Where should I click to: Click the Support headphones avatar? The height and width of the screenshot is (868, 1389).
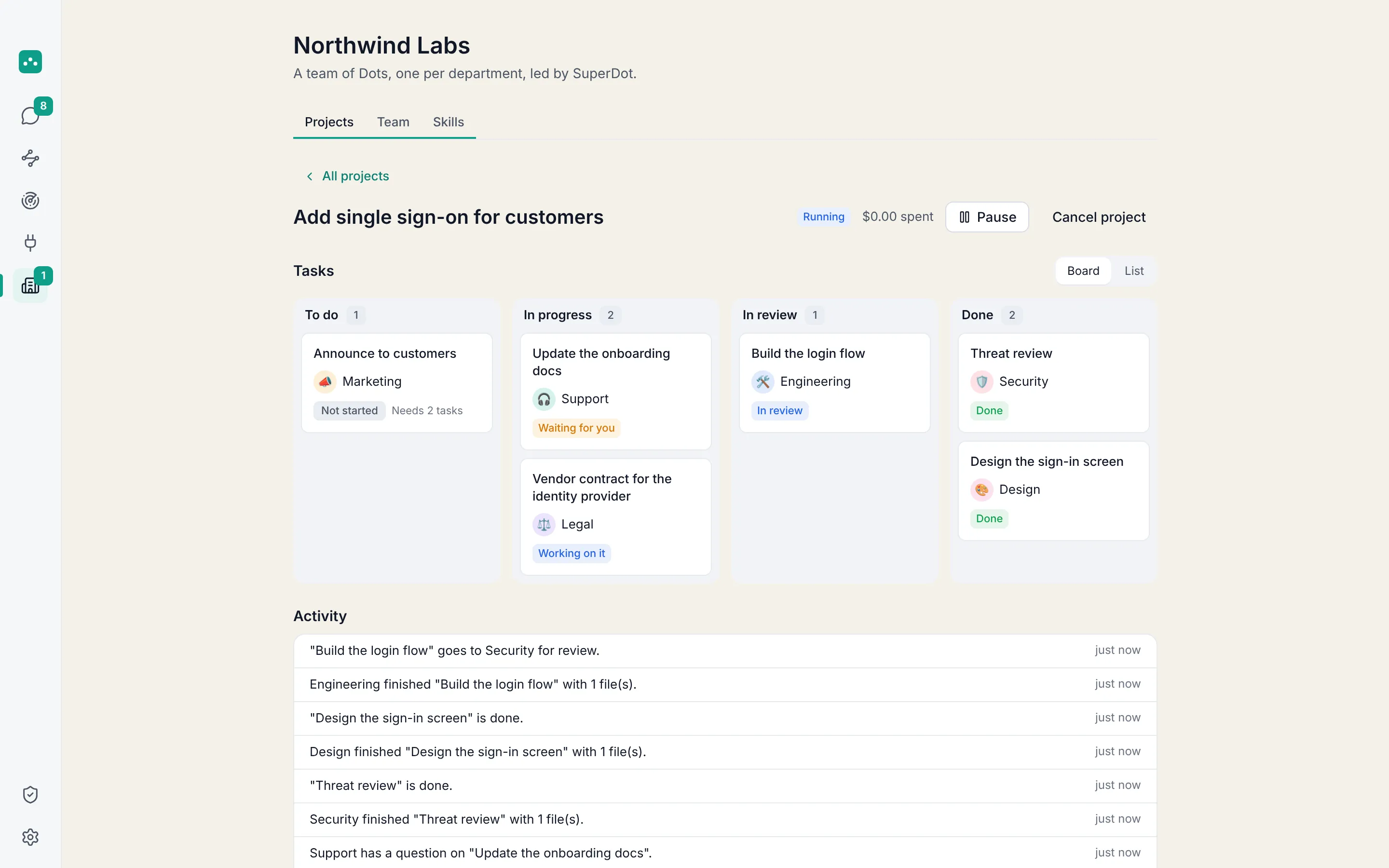click(x=544, y=399)
